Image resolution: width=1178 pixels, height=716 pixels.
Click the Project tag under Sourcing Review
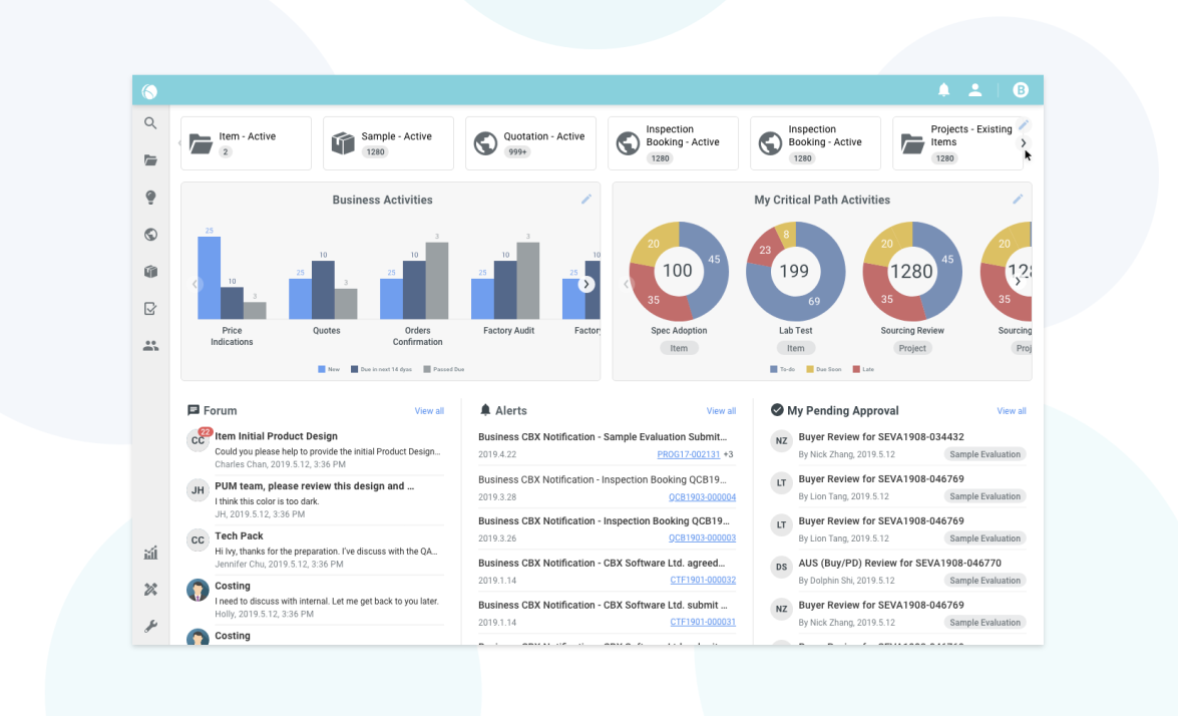tap(912, 348)
